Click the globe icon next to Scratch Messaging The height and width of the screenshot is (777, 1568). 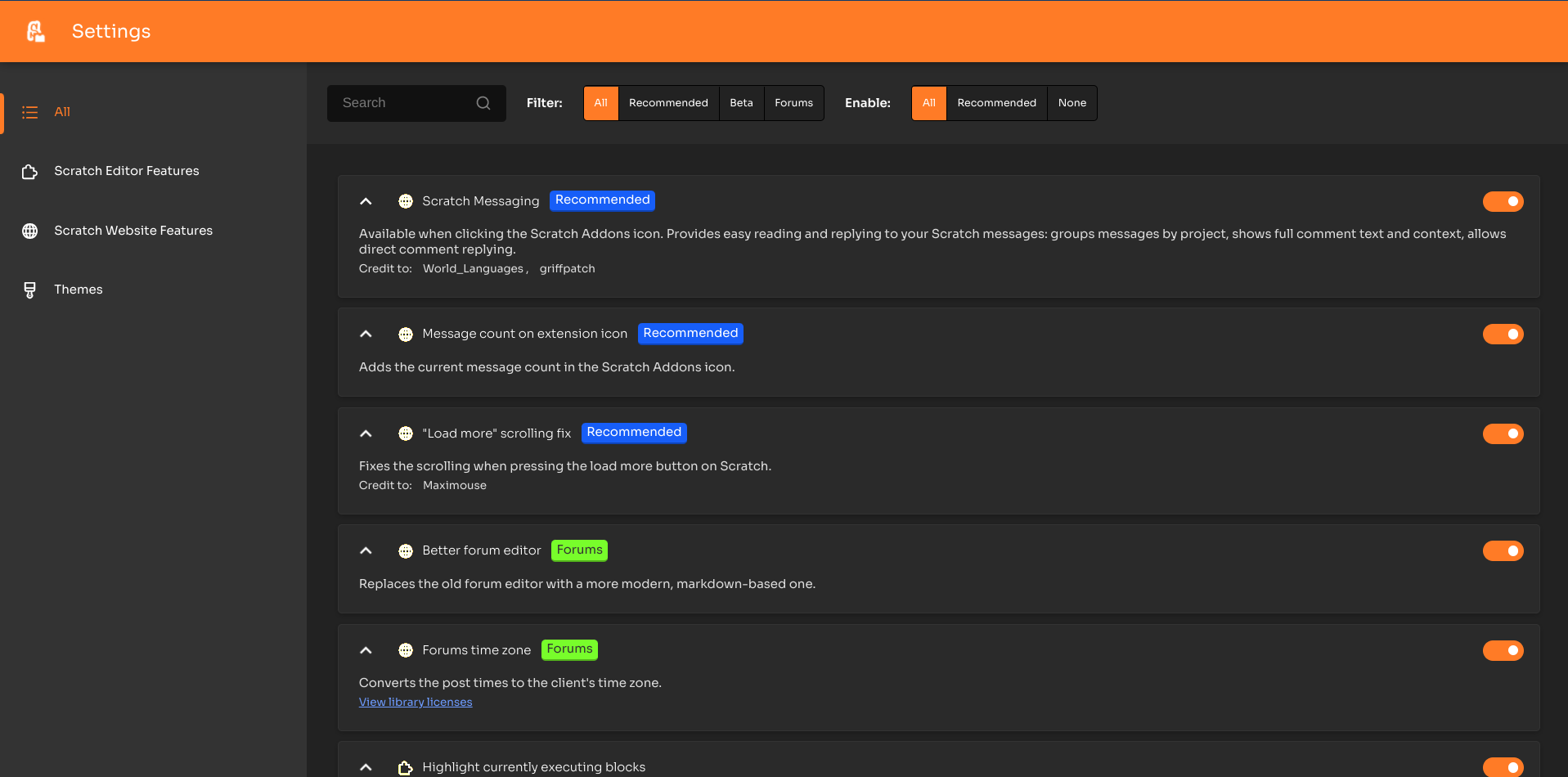tap(406, 201)
